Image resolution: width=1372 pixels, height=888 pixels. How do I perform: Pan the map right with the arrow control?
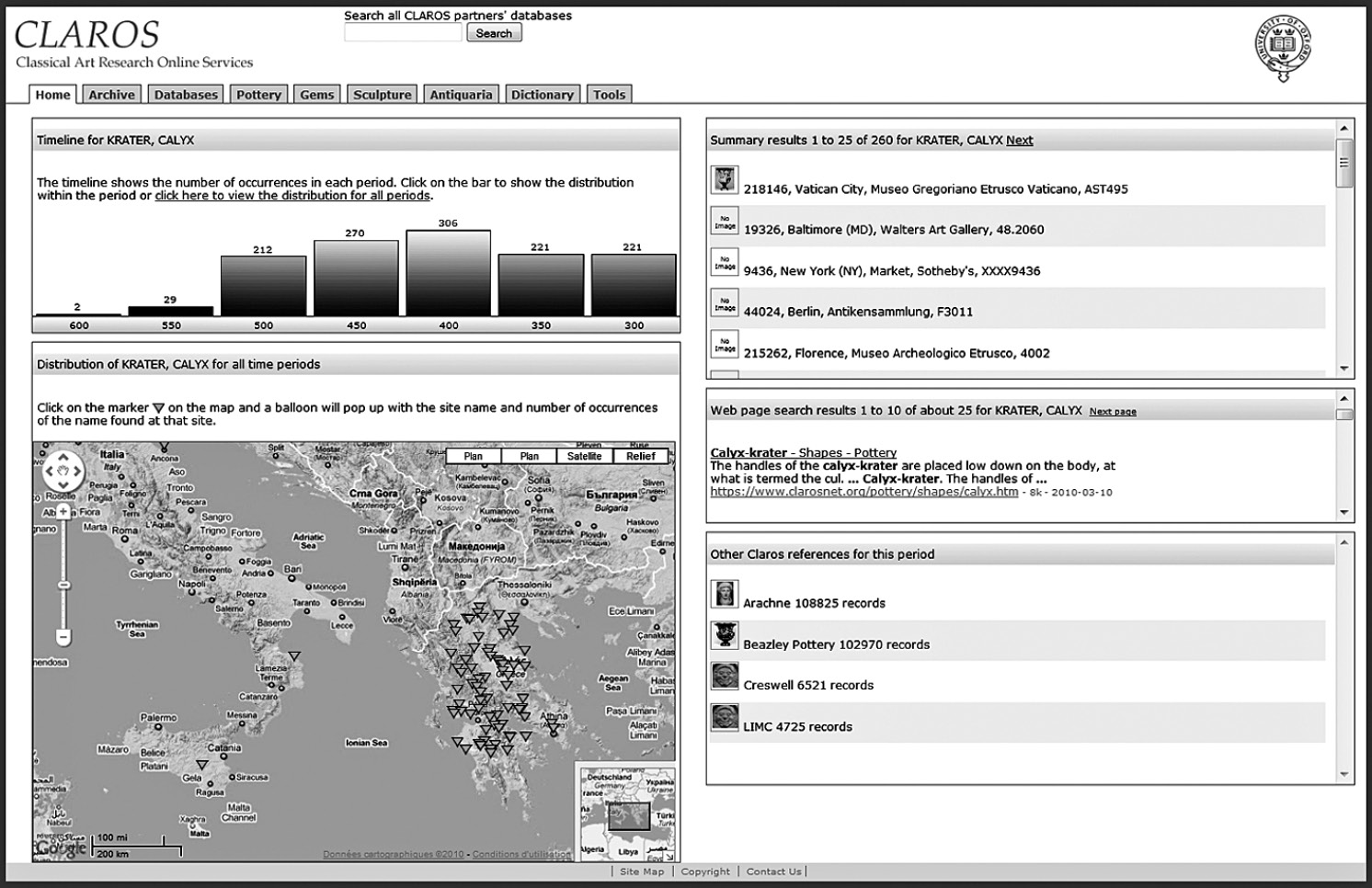coord(77,472)
